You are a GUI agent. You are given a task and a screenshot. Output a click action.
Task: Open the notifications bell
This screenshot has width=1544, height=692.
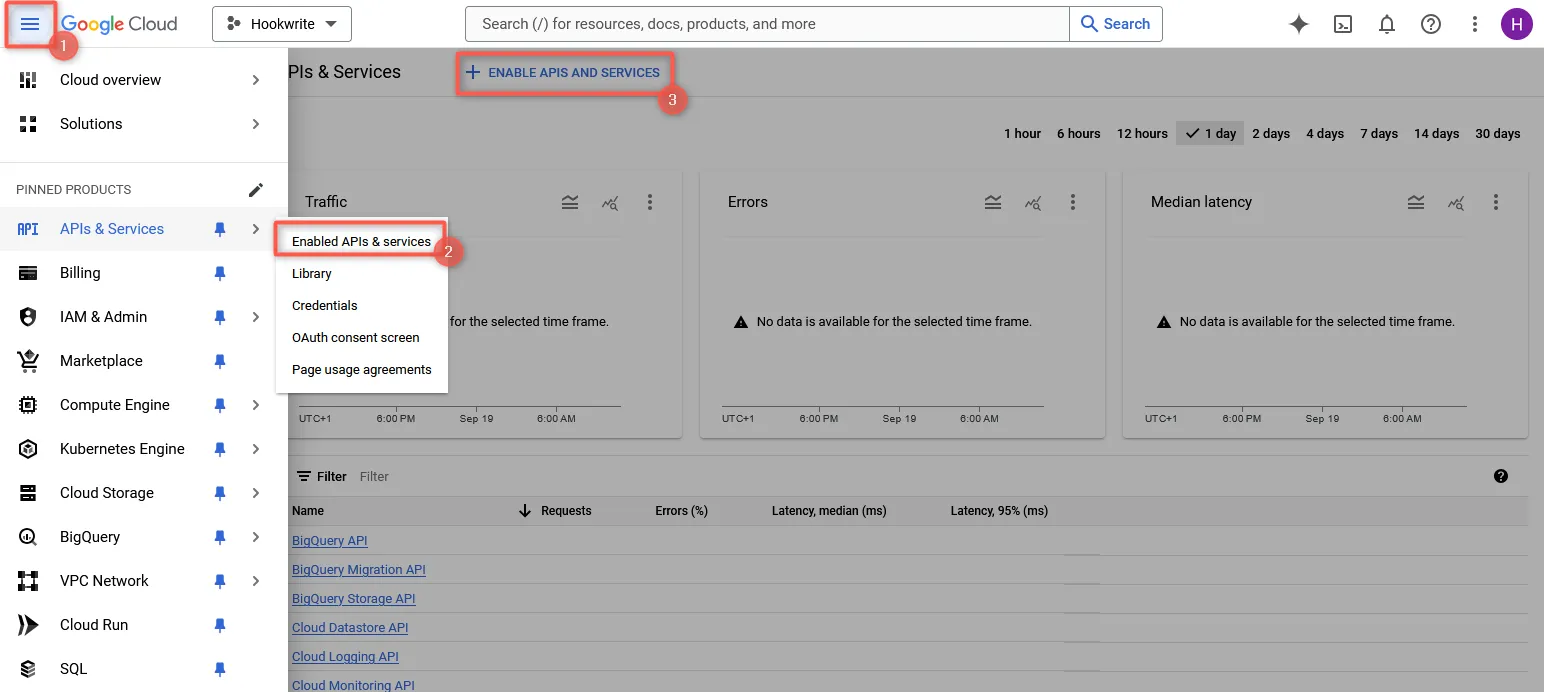coord(1387,24)
